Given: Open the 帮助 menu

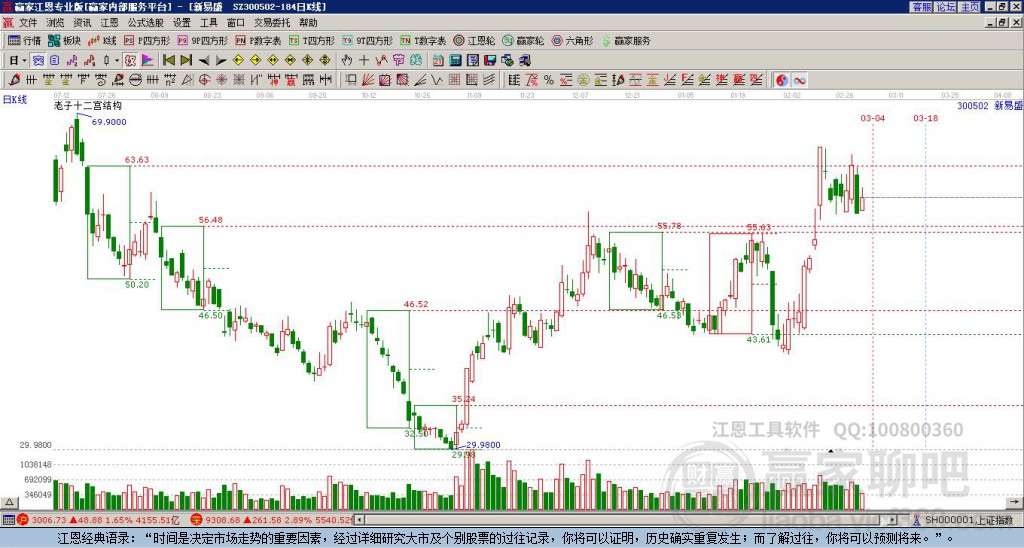Looking at the screenshot, I should pos(308,23).
